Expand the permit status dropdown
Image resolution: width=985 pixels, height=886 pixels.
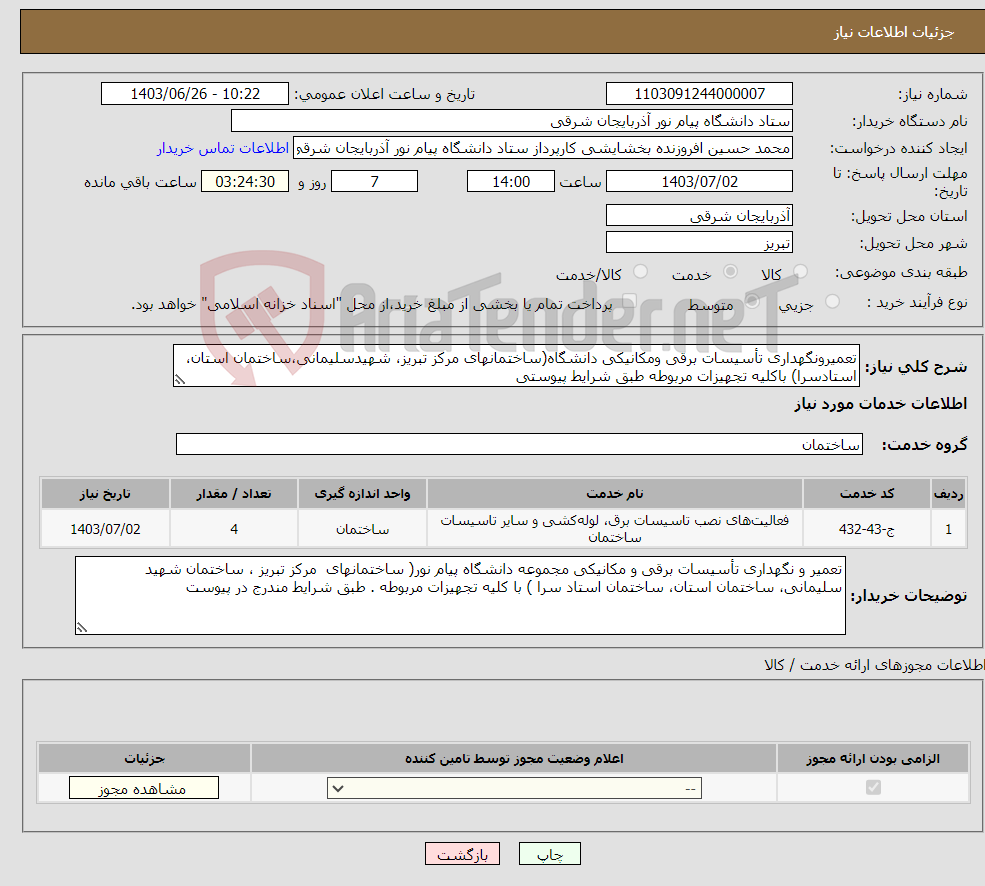pos(514,788)
